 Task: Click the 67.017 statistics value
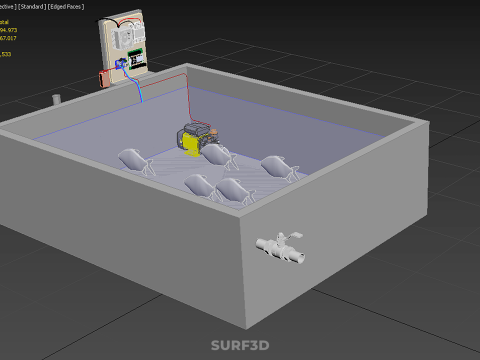[8, 38]
